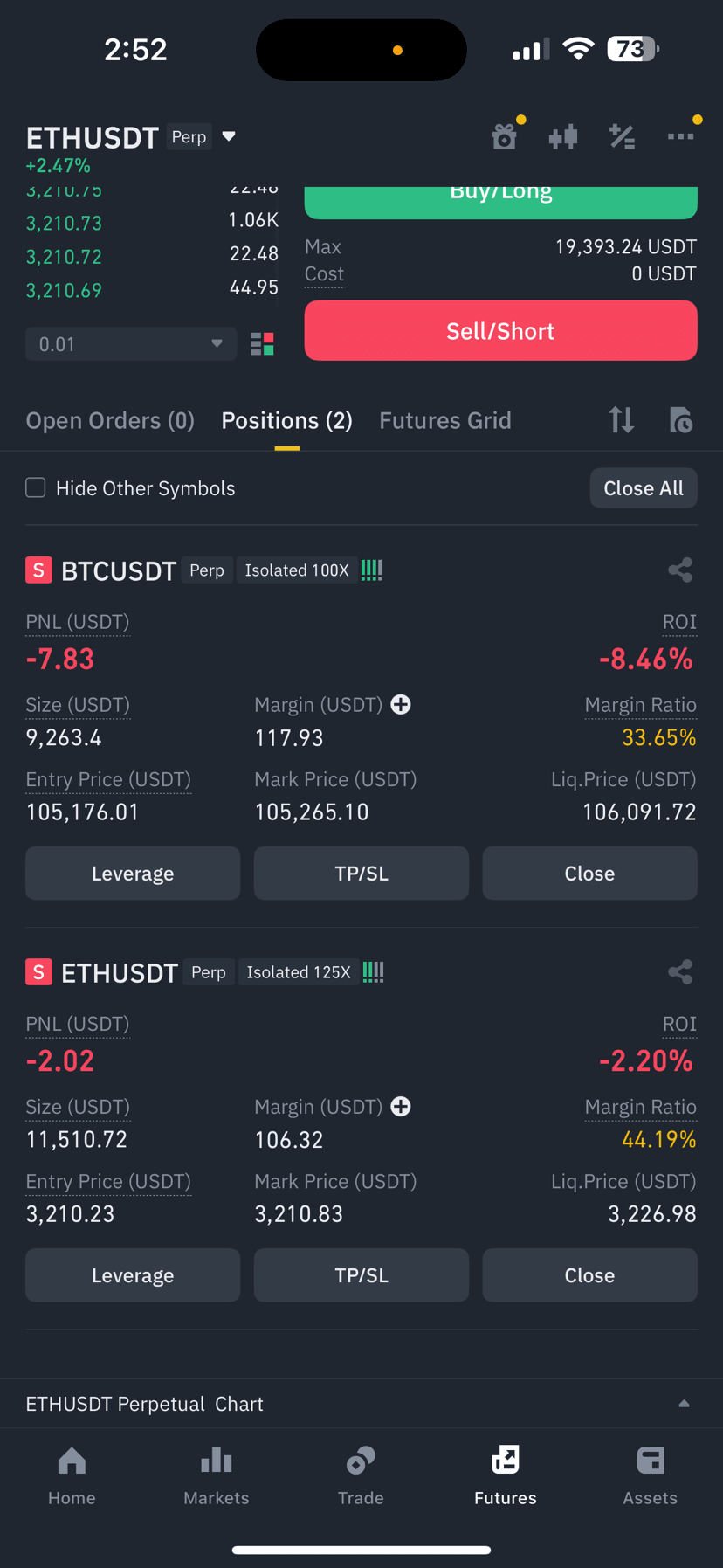Switch the order book layout icon
Screen dimensions: 723x1568
click(x=262, y=344)
